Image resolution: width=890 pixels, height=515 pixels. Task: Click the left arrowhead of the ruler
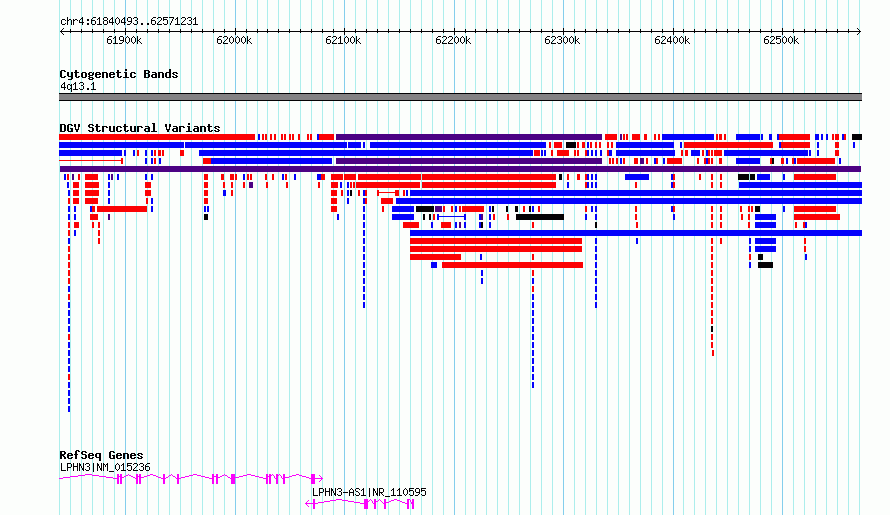click(62, 31)
